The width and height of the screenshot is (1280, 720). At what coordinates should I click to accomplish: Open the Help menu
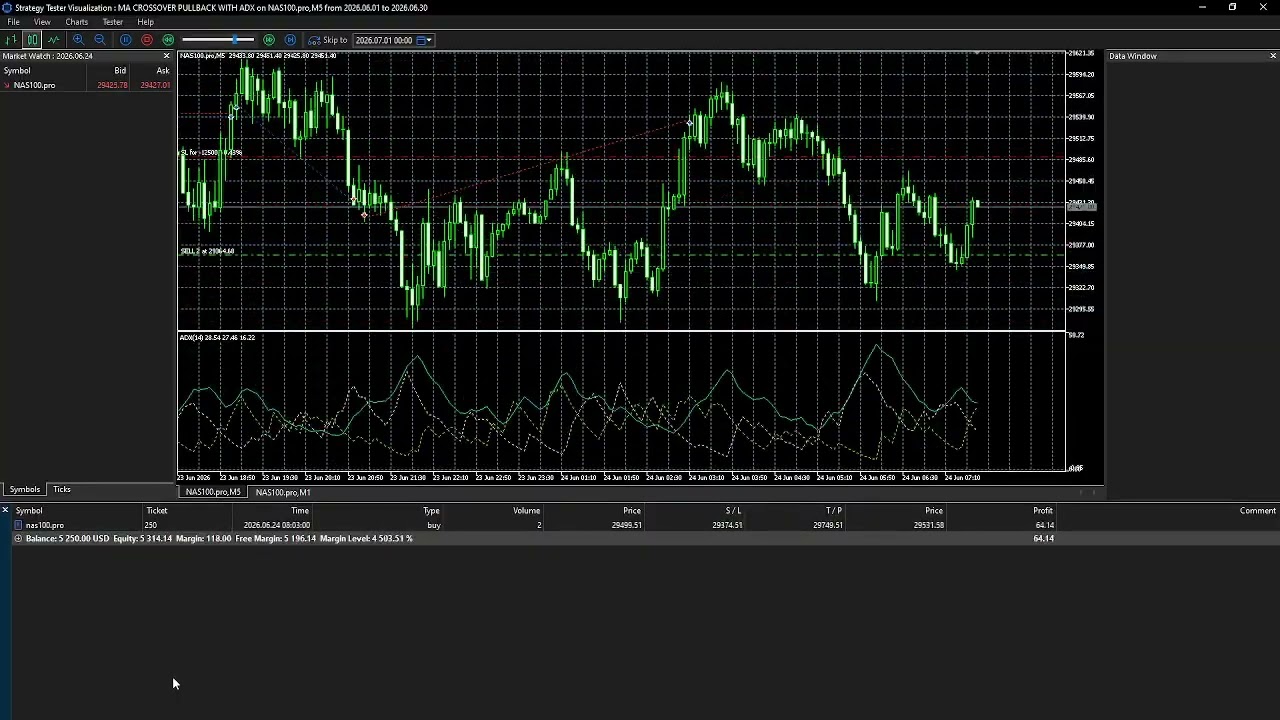click(x=145, y=22)
